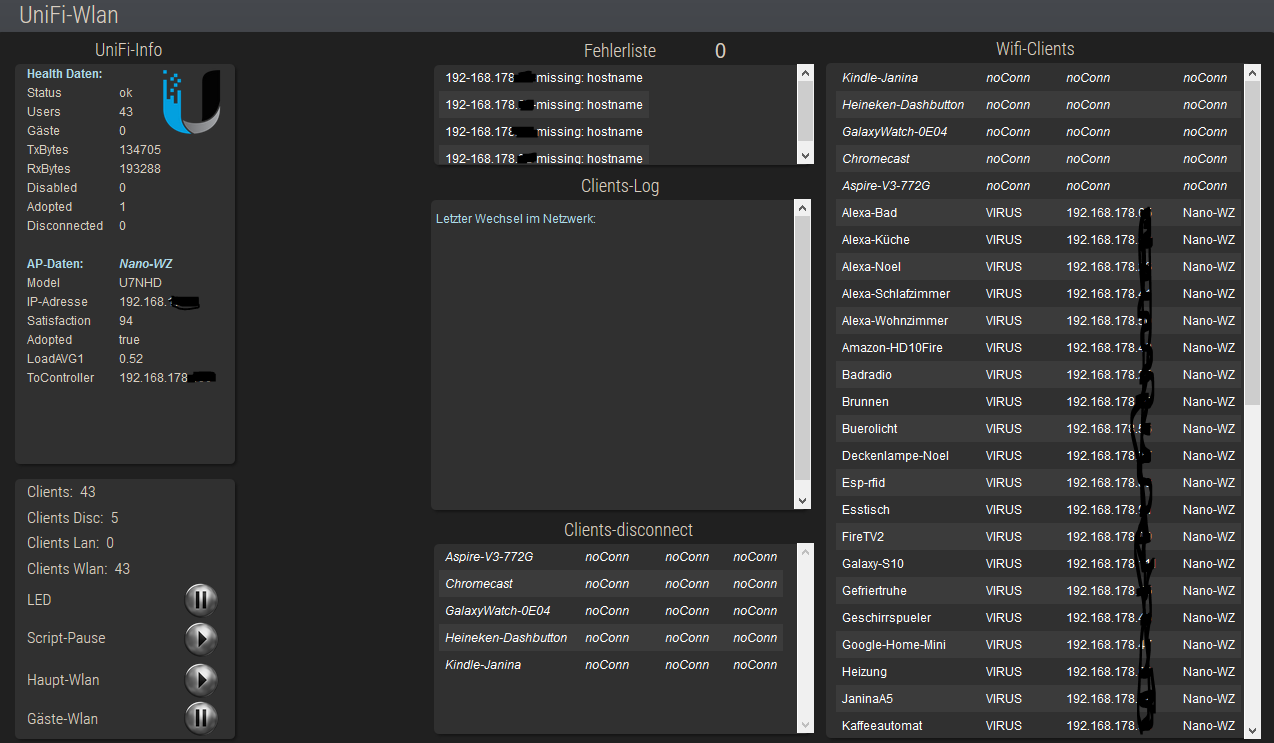Click the Status ok health value
1274x743 pixels.
[126, 93]
